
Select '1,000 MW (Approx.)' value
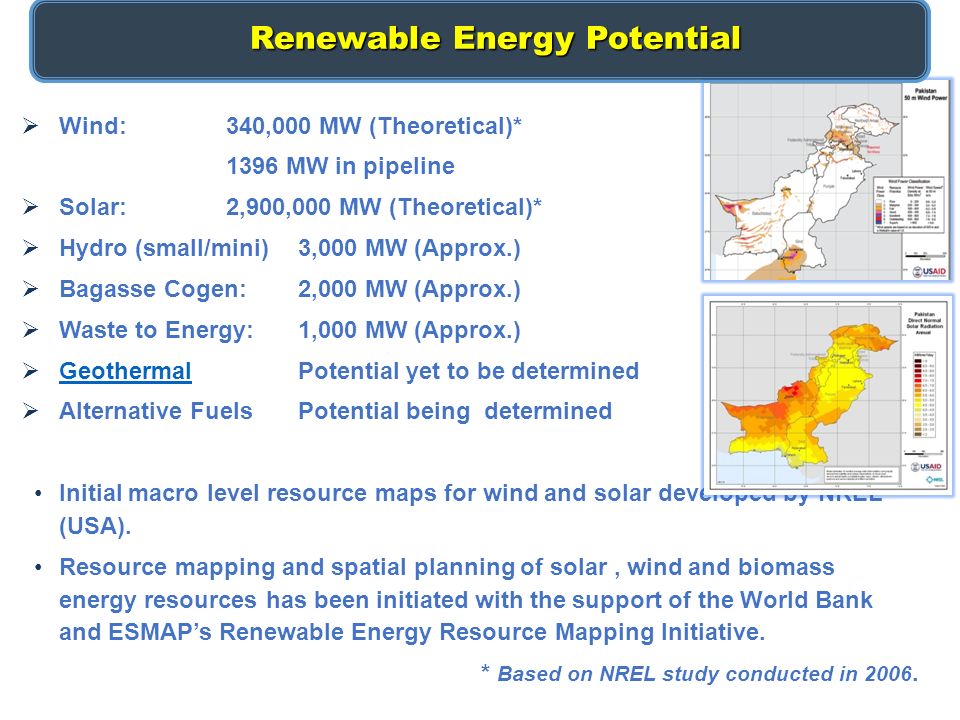409,330
